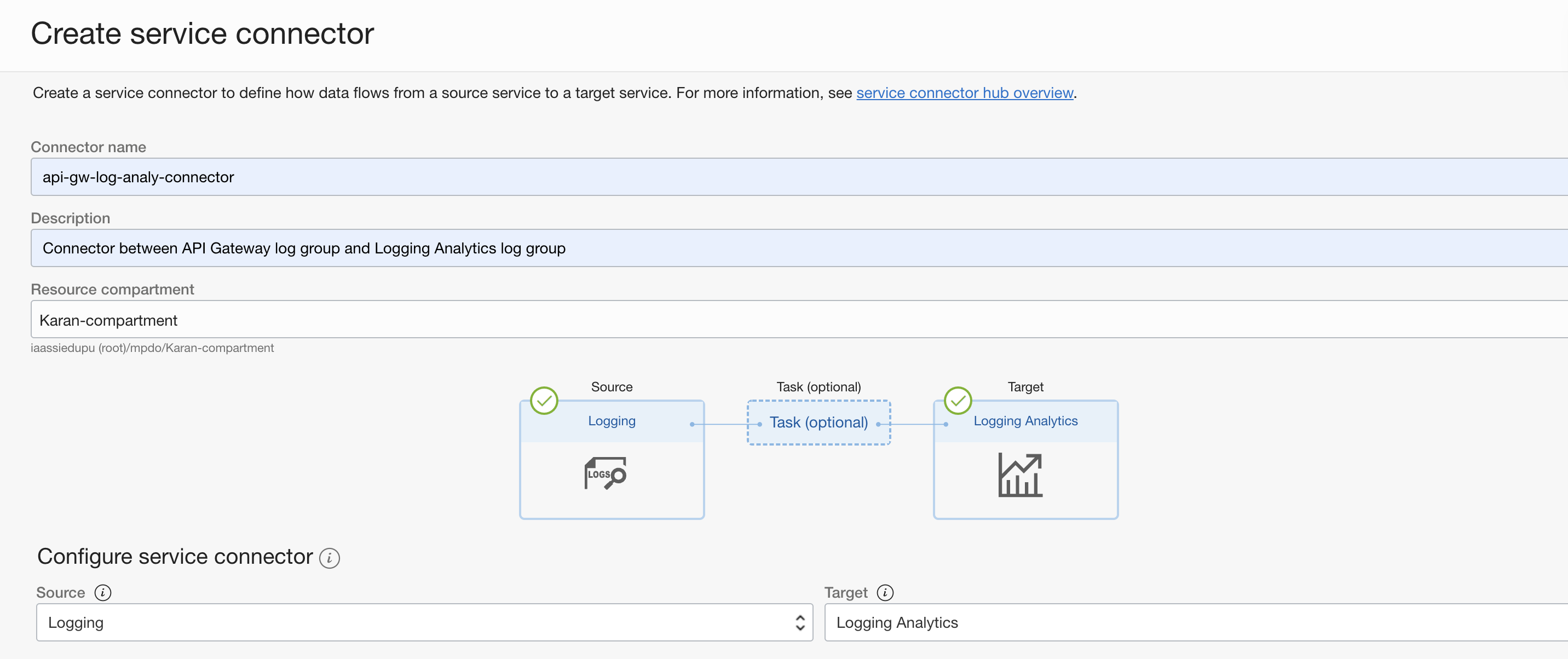This screenshot has width=1568, height=659.
Task: Click the compartment path under Karan-compartment
Action: (x=153, y=348)
